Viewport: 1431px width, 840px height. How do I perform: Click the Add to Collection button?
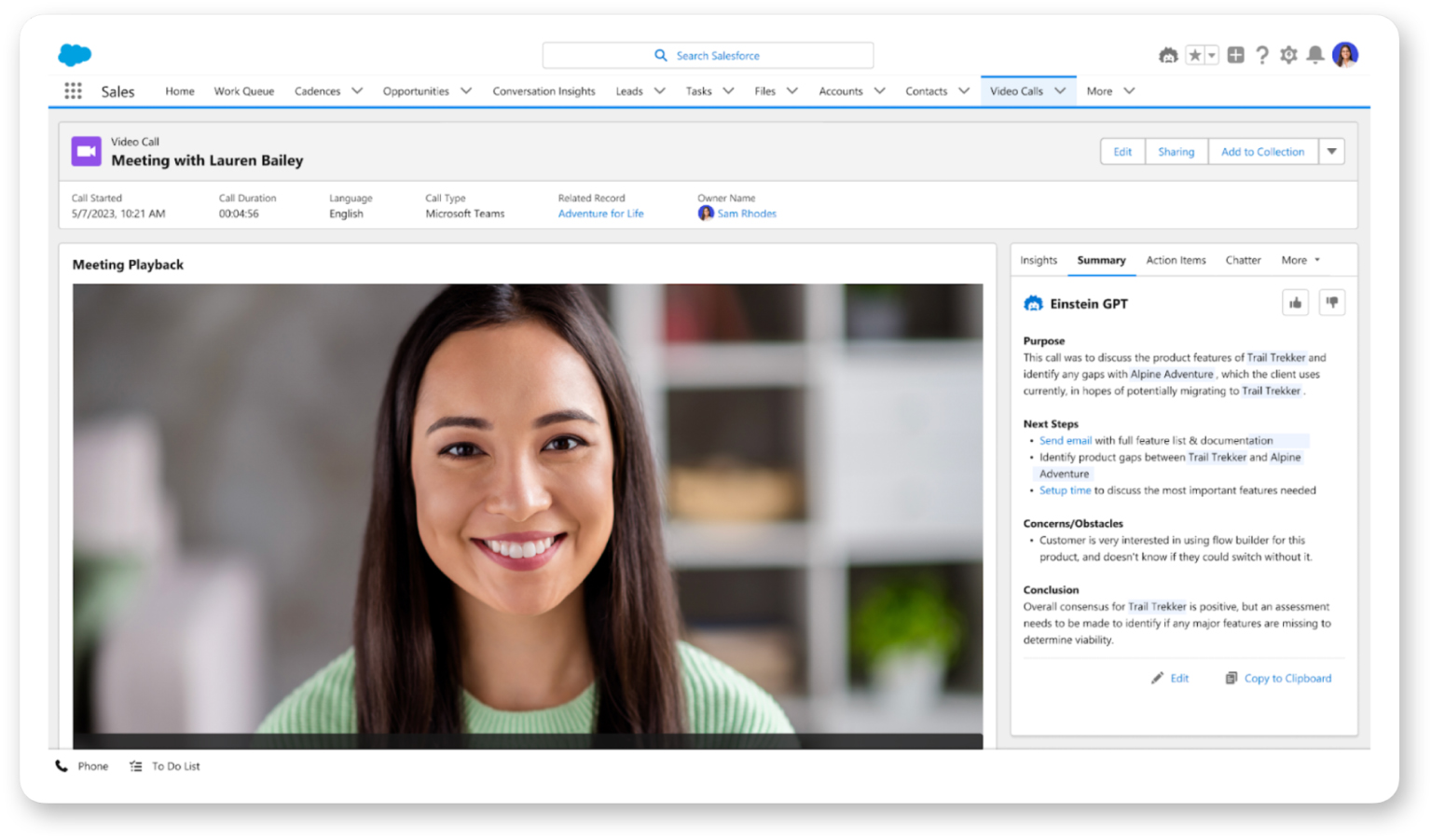(1262, 152)
